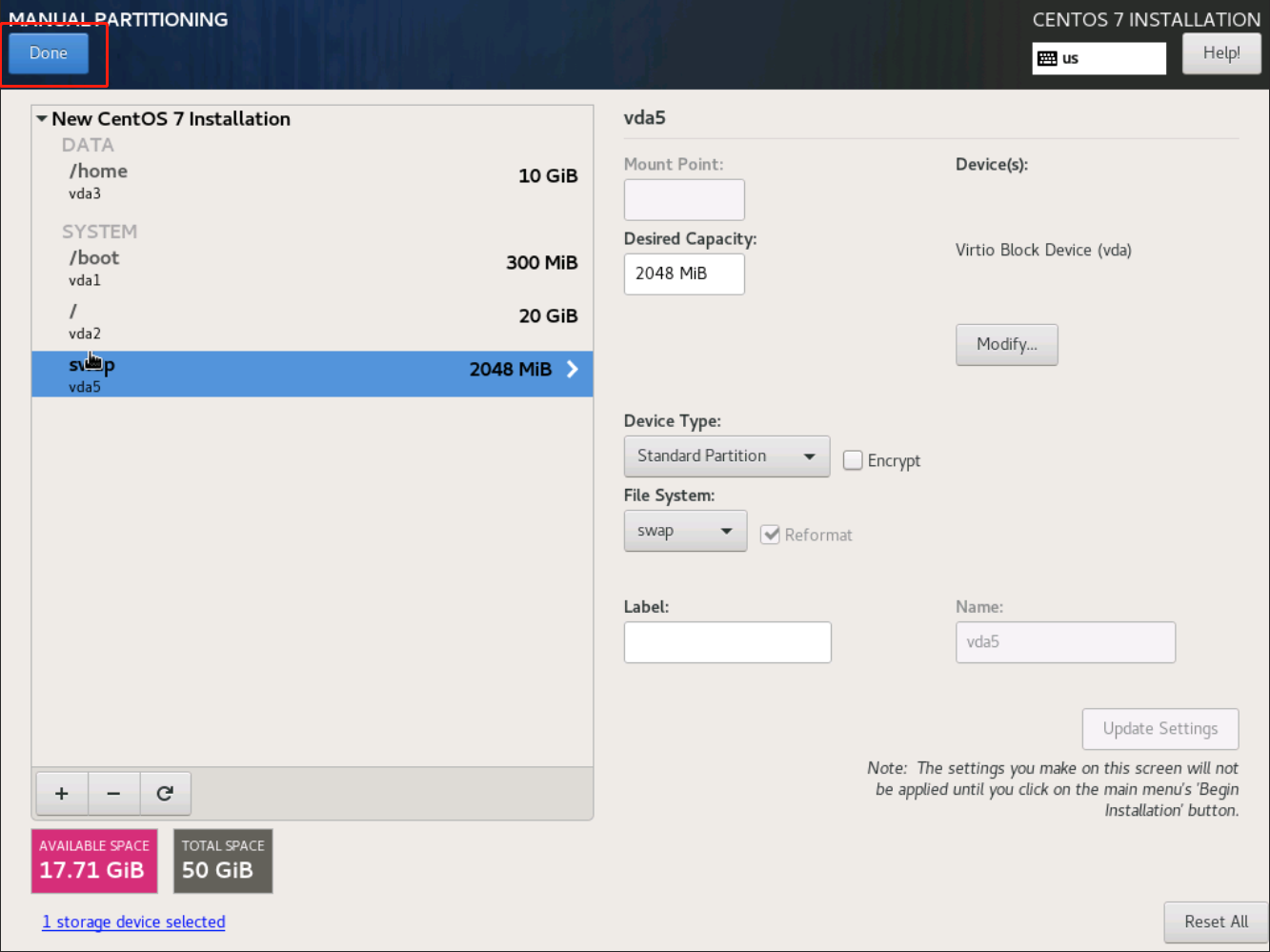Select the root / vda2 partition
1270x952 pixels.
pyautogui.click(x=312, y=321)
